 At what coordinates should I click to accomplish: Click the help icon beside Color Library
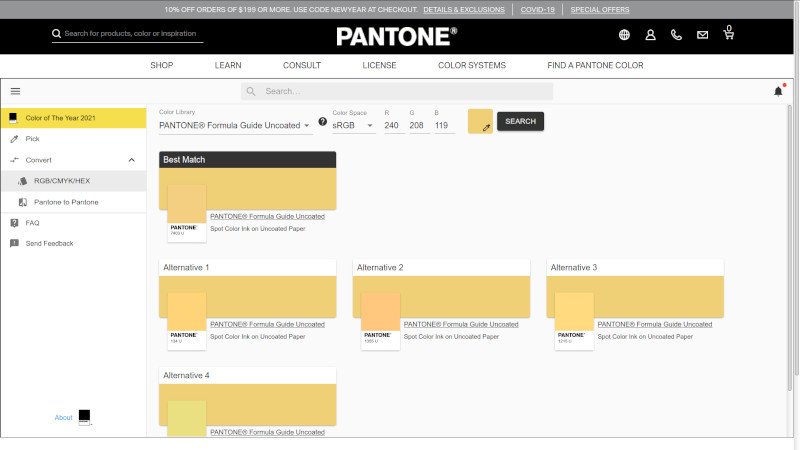pos(322,122)
